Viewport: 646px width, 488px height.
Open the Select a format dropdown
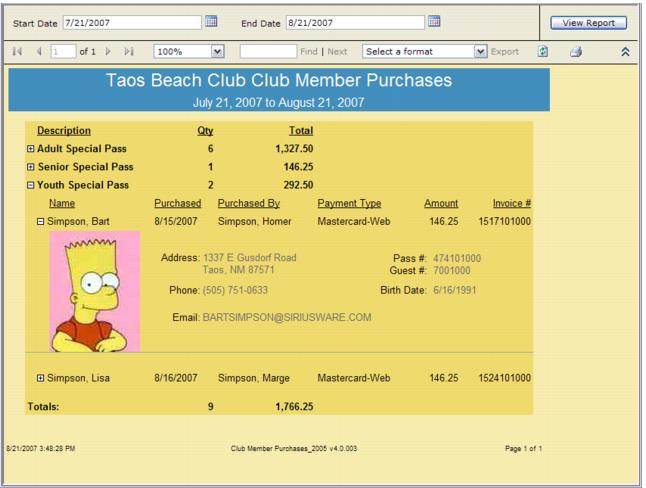481,48
